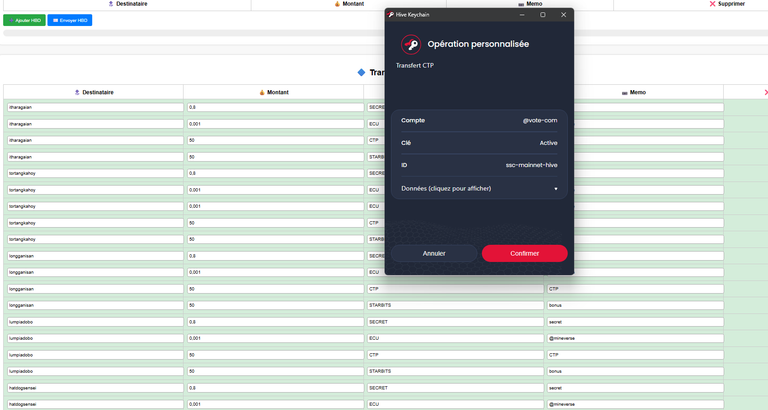Maximize the Hive Keychain window
Viewport: 768px width, 410px height.
543,15
